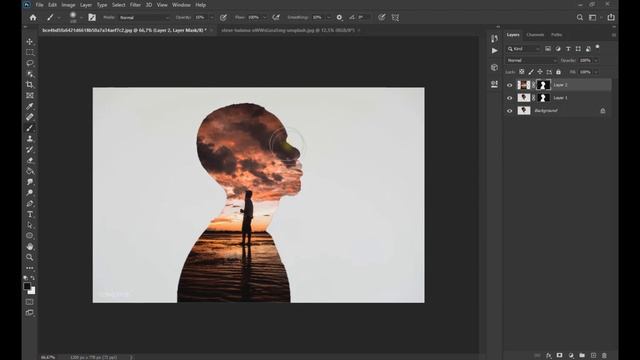Viewport: 640px width, 360px height.
Task: Open the Image menu
Action: point(68,5)
